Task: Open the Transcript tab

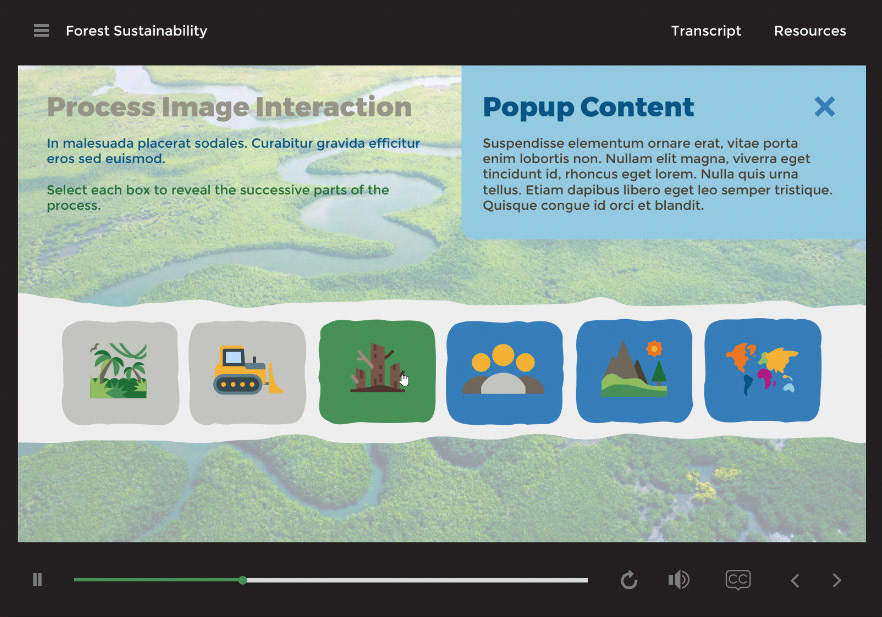Action: click(x=706, y=31)
